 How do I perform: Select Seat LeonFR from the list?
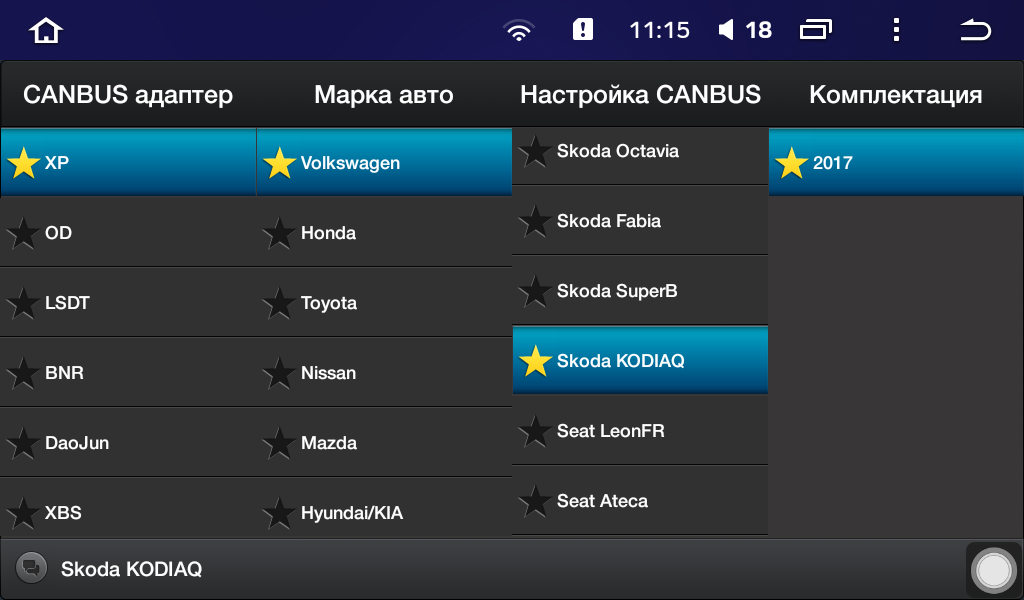tap(640, 431)
